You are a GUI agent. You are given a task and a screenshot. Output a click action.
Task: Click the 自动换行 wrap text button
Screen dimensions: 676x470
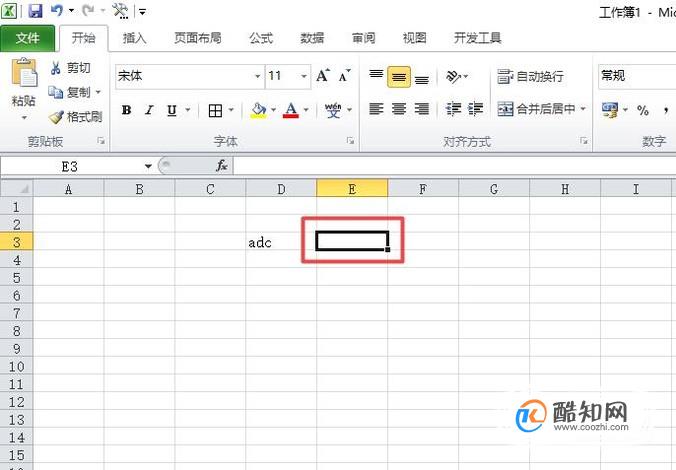tap(530, 77)
